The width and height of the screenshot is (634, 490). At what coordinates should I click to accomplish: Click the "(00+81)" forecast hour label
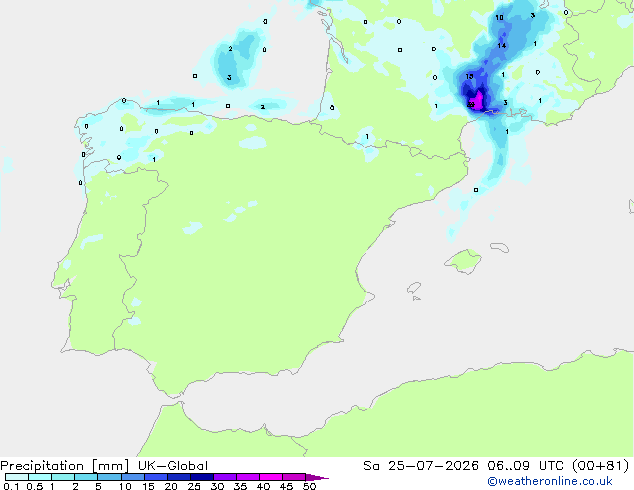(601, 466)
